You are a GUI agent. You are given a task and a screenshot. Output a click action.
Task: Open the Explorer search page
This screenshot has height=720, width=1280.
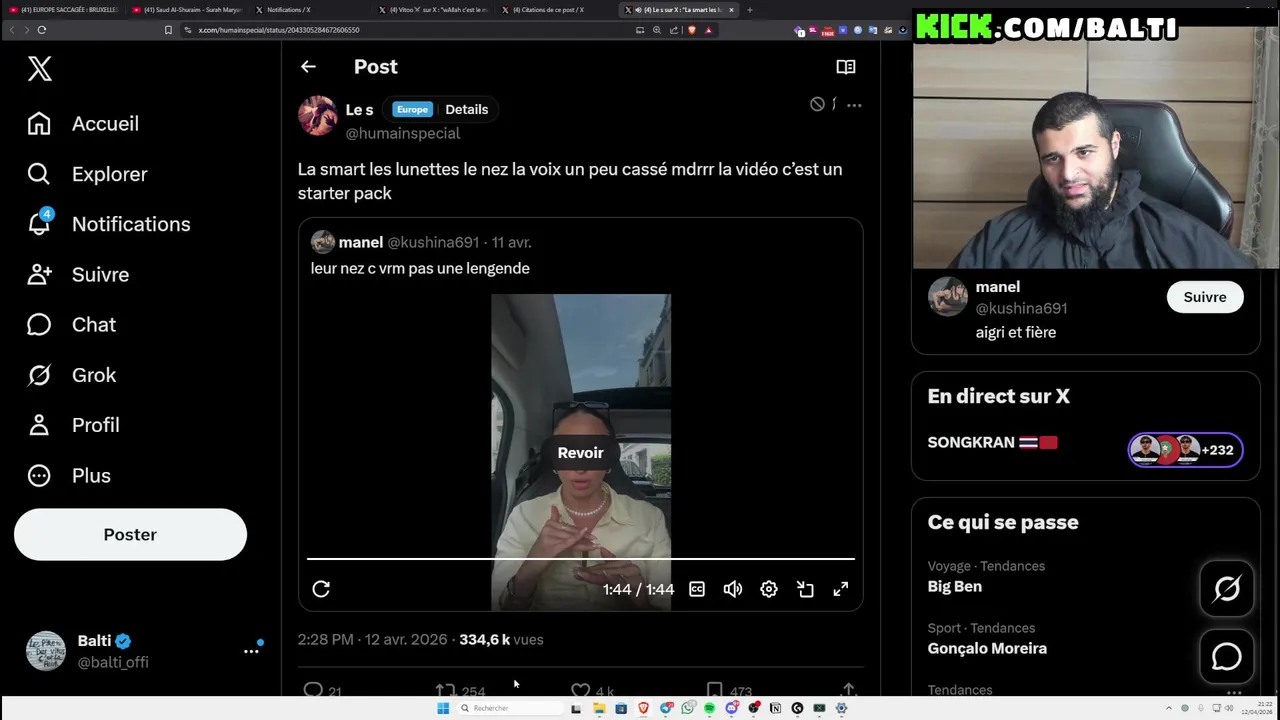(88, 174)
